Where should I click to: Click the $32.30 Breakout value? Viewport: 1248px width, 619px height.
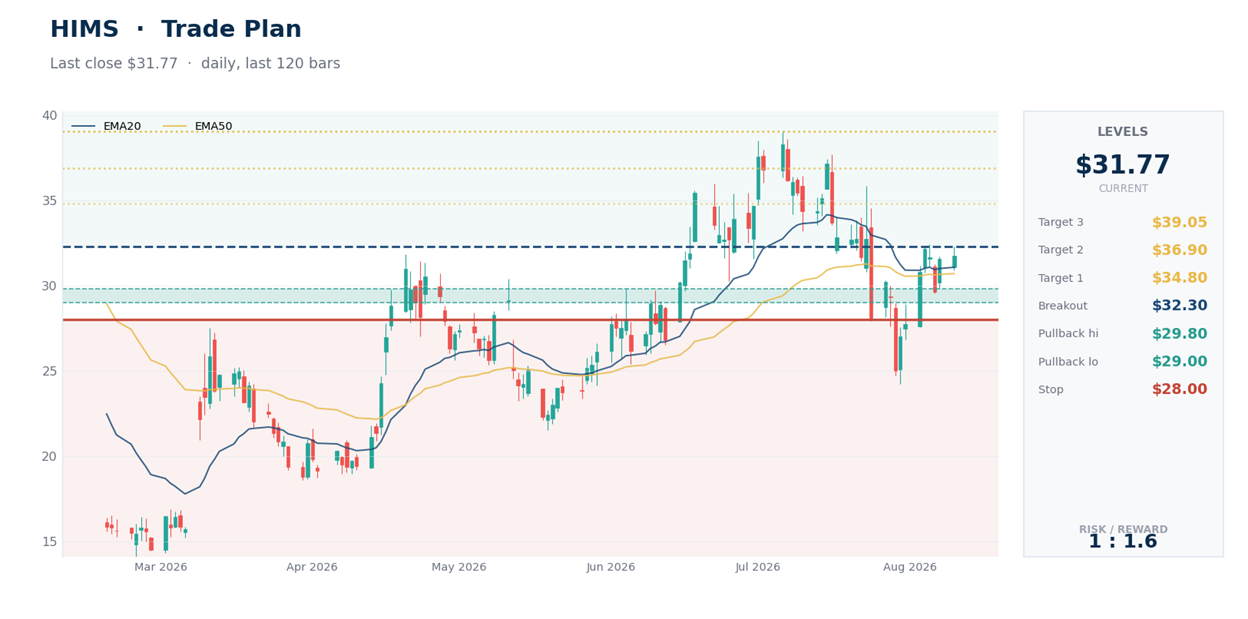tap(1179, 306)
